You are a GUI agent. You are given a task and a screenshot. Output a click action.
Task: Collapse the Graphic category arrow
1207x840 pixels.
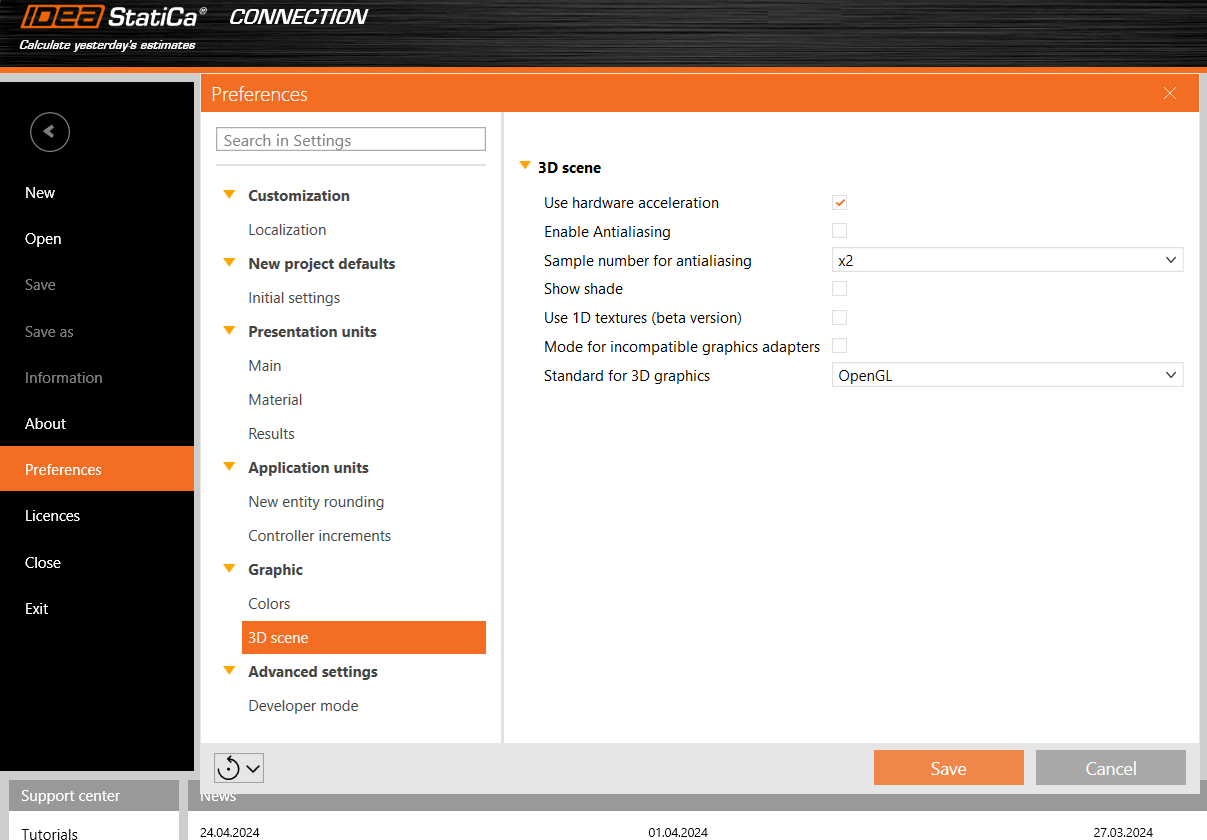(229, 569)
